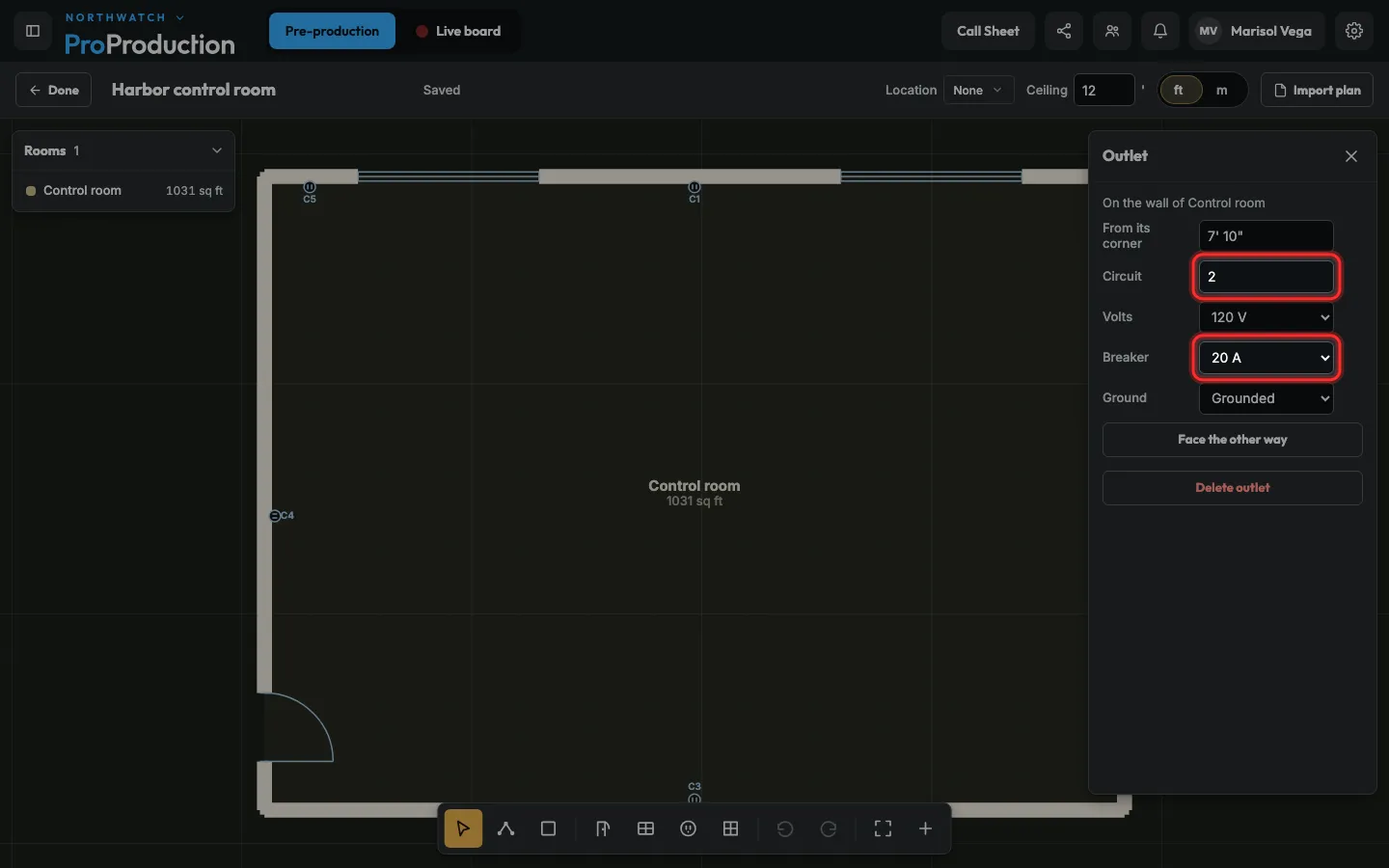This screenshot has width=1389, height=868.
Task: Select the window tool in toolbar
Action: tap(645, 828)
